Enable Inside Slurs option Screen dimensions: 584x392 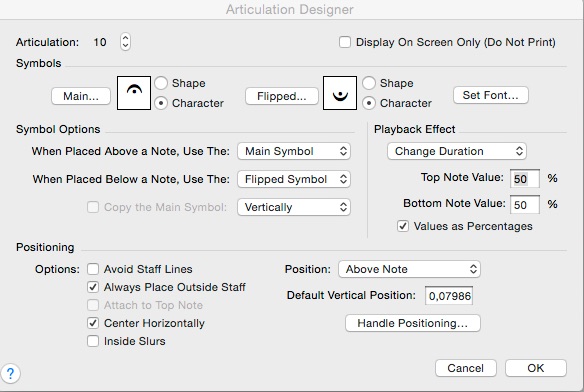(x=93, y=341)
